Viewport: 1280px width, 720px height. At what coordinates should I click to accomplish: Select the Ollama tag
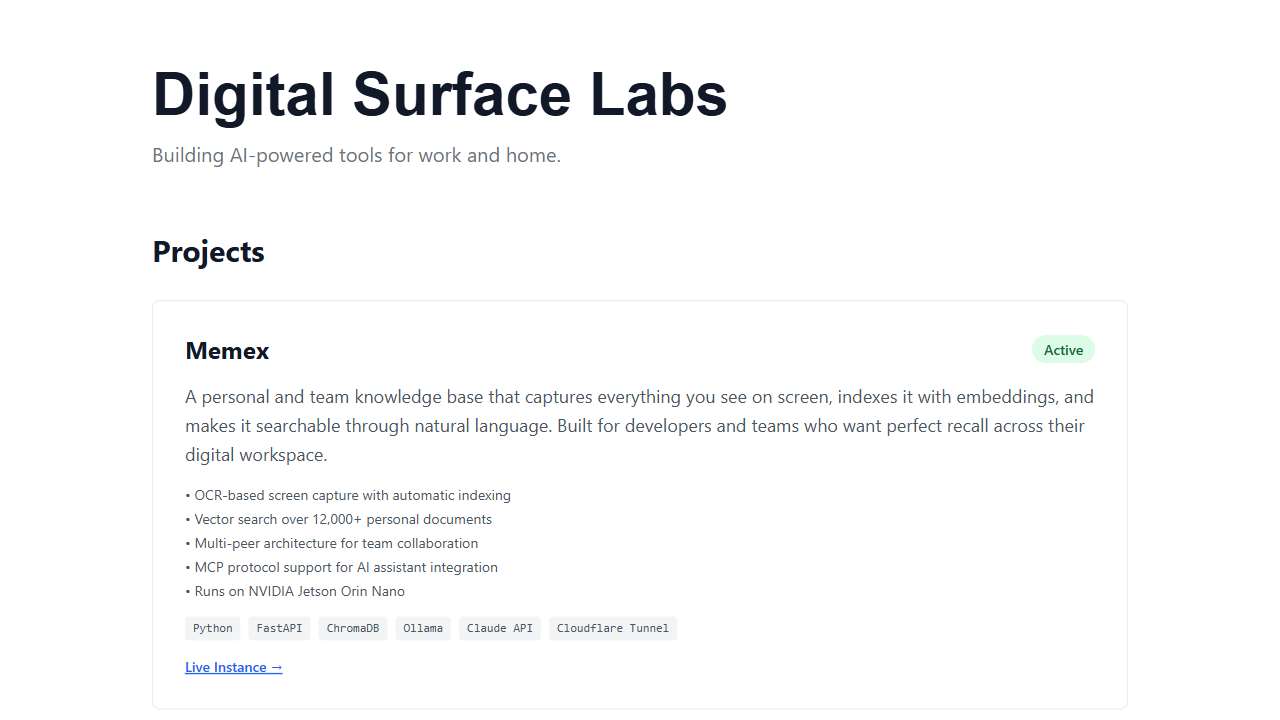423,628
